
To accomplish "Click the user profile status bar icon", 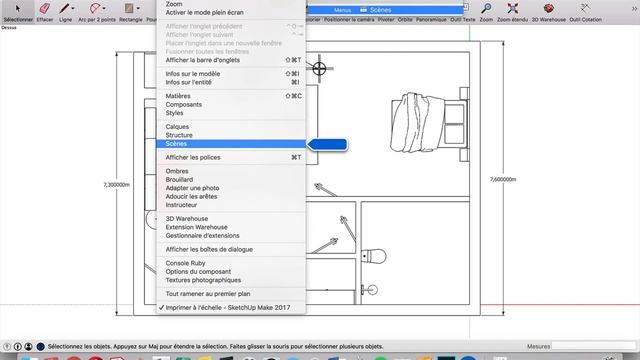I will [28, 346].
